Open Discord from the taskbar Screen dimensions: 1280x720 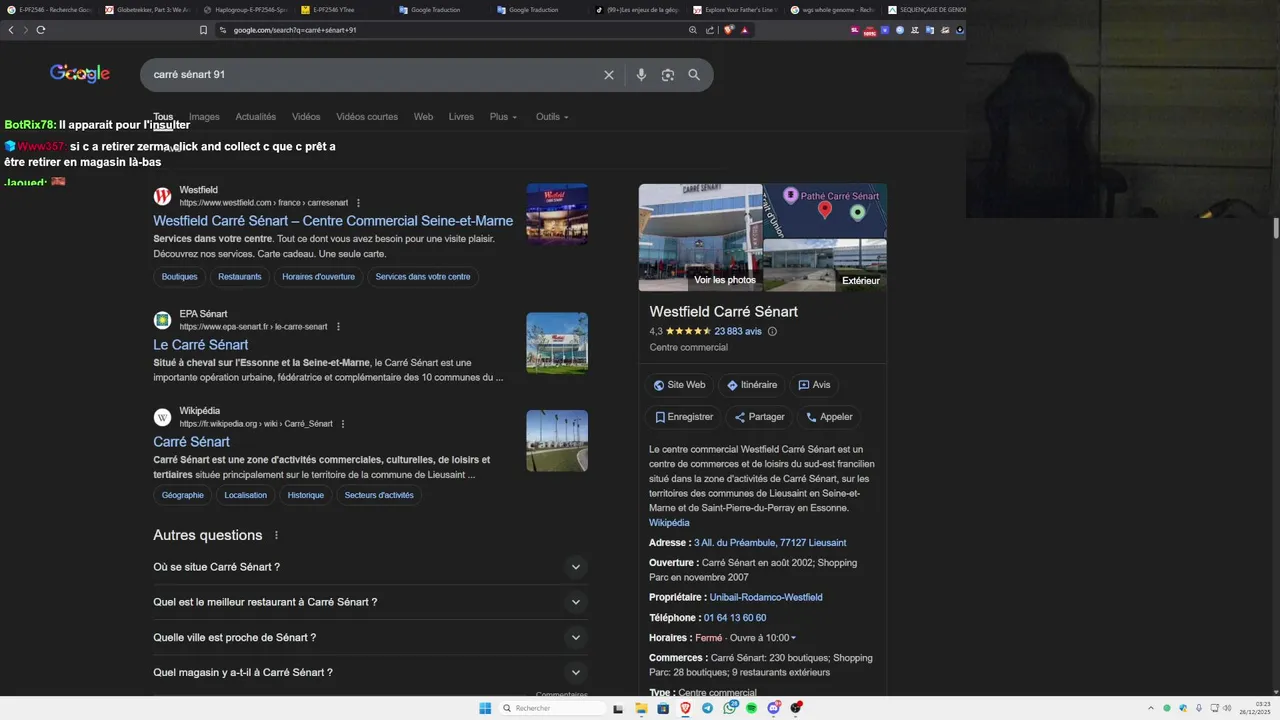(774, 708)
